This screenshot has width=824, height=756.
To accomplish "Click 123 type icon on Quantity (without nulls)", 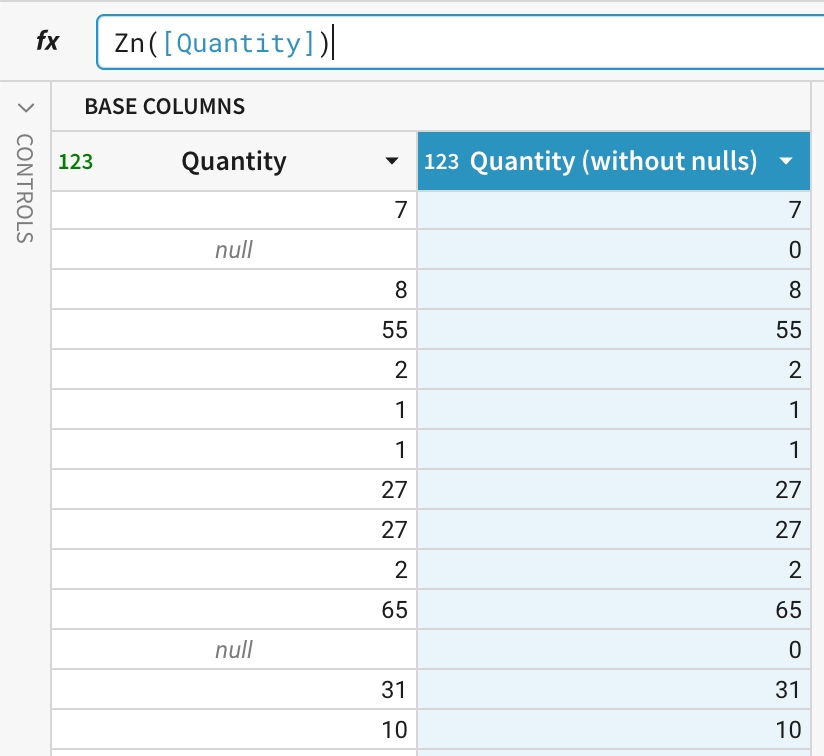I will click(441, 162).
